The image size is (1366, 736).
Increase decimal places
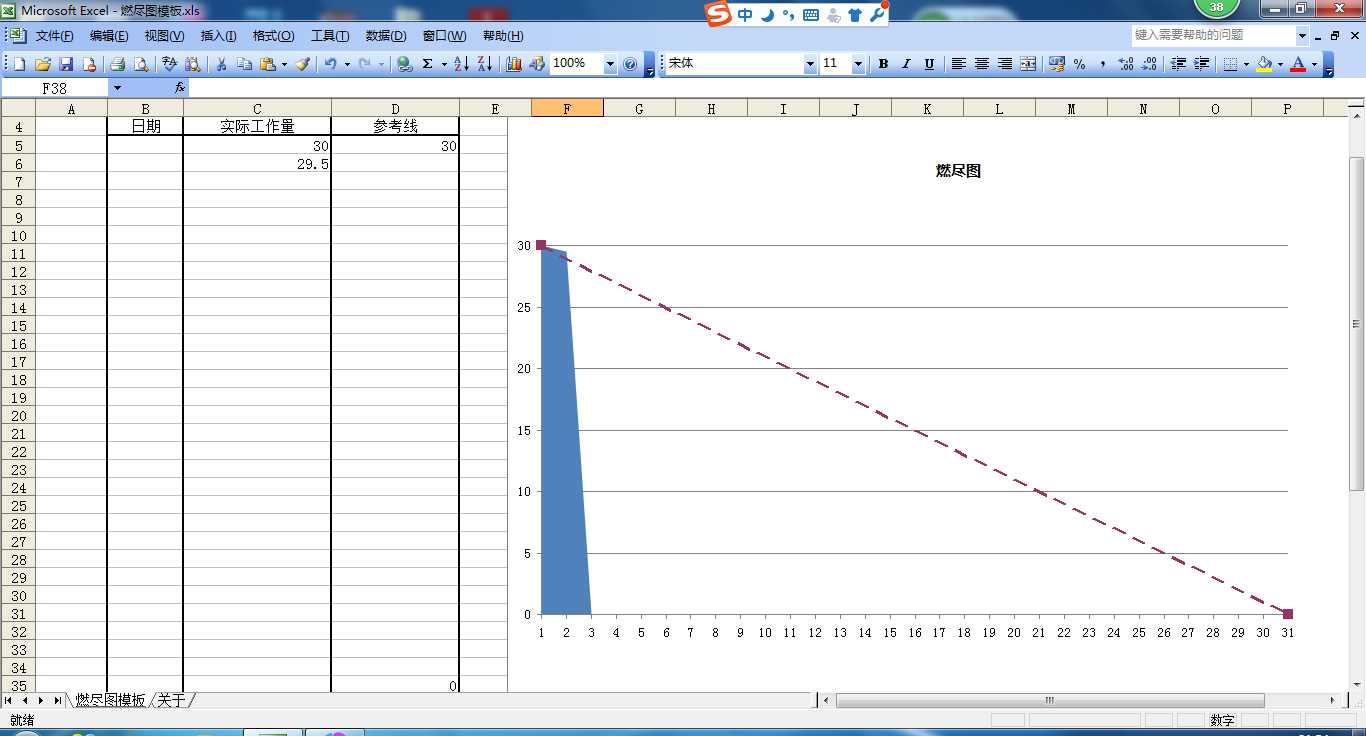coord(1126,64)
